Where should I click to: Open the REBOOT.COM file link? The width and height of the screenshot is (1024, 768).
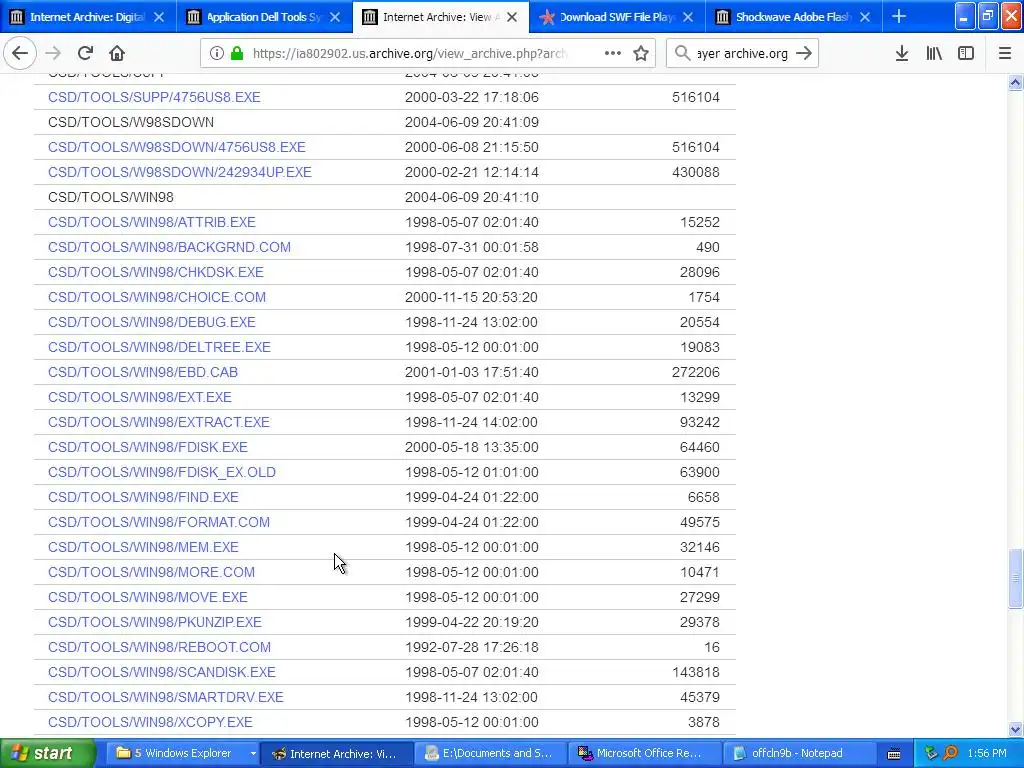point(159,647)
